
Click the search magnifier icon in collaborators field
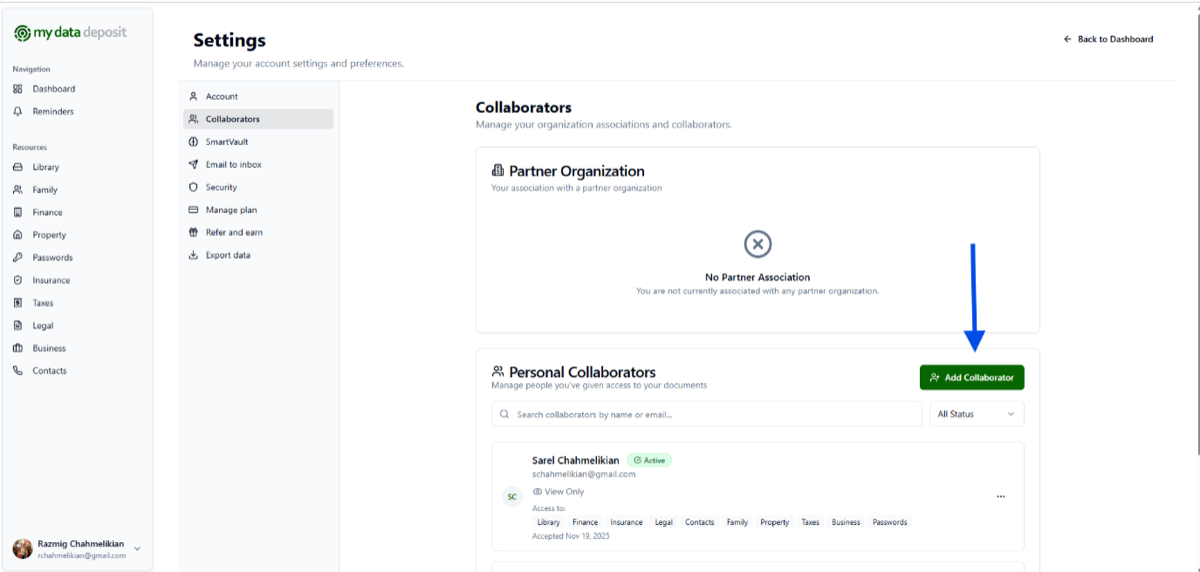tap(505, 414)
